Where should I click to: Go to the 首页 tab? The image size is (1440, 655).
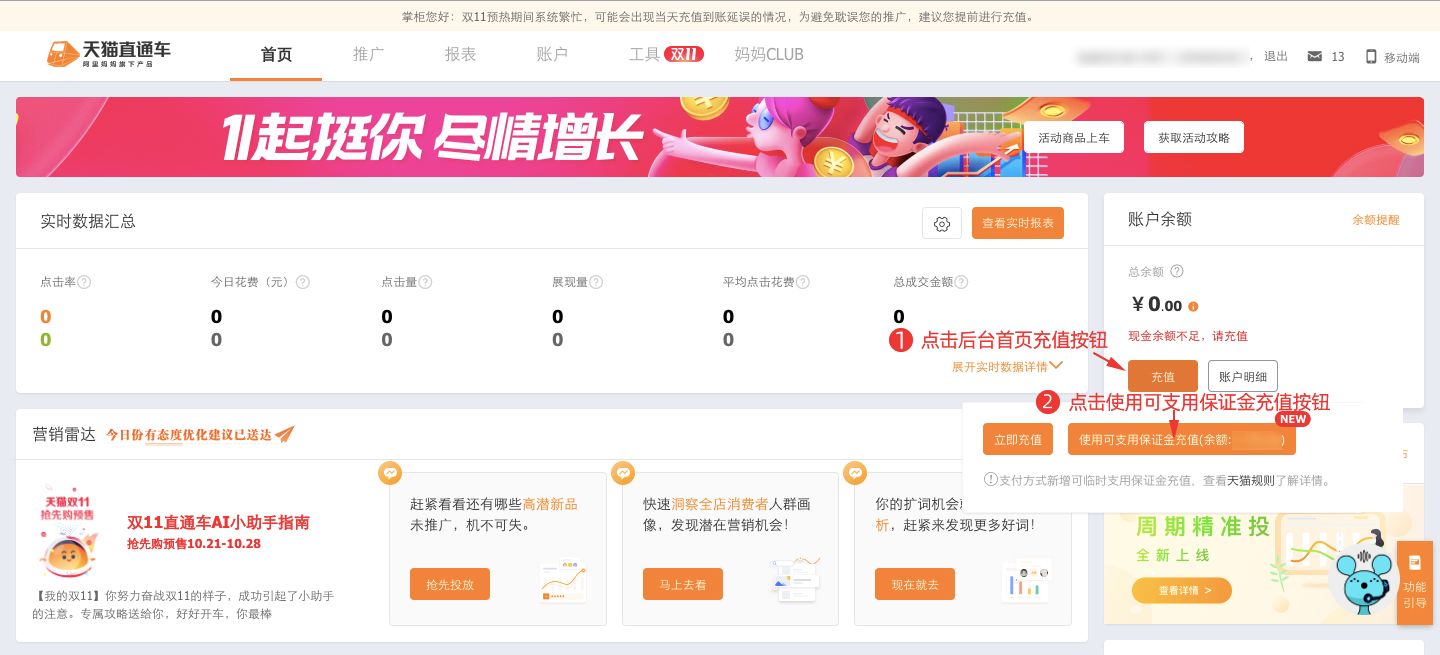[x=276, y=55]
